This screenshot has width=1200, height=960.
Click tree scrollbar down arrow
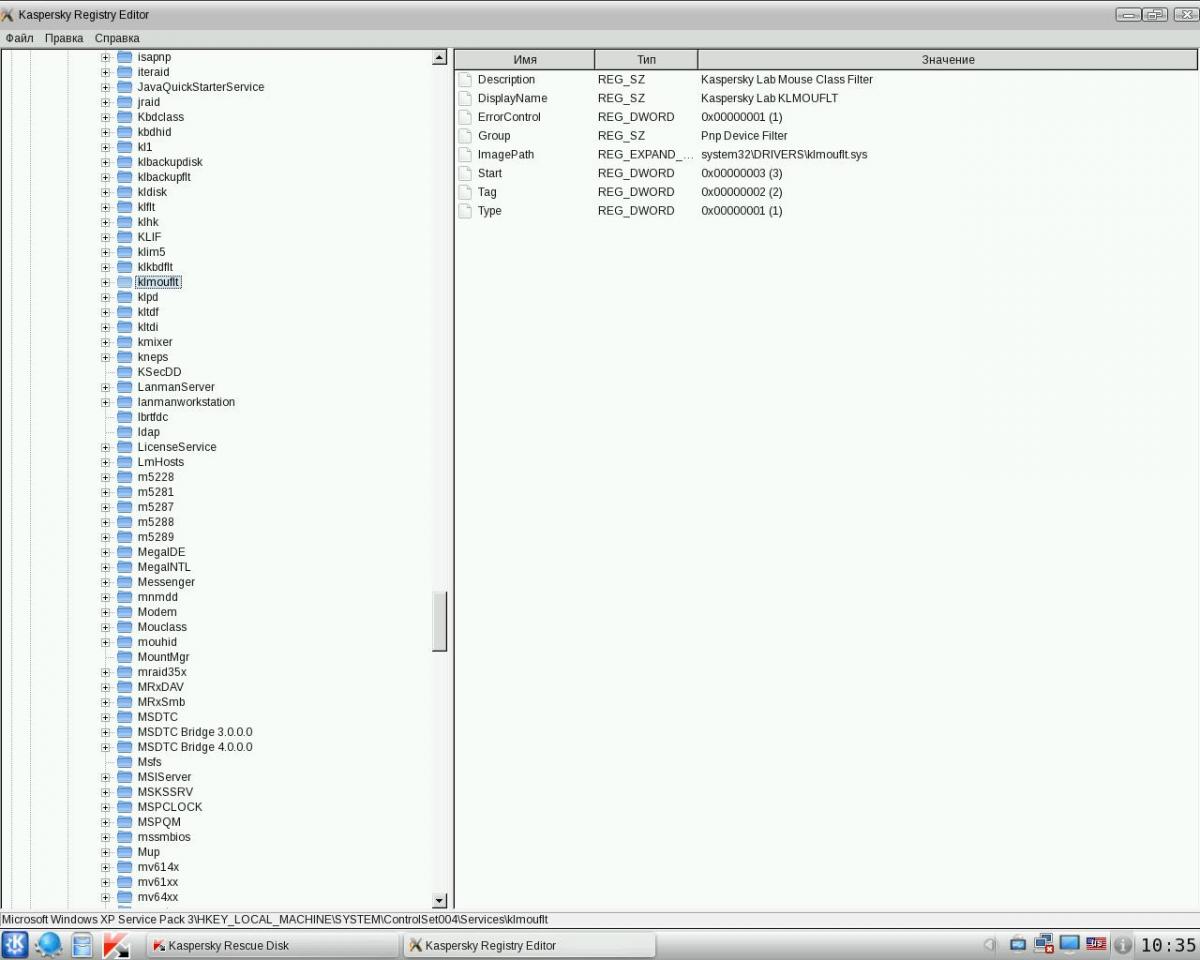tap(439, 900)
